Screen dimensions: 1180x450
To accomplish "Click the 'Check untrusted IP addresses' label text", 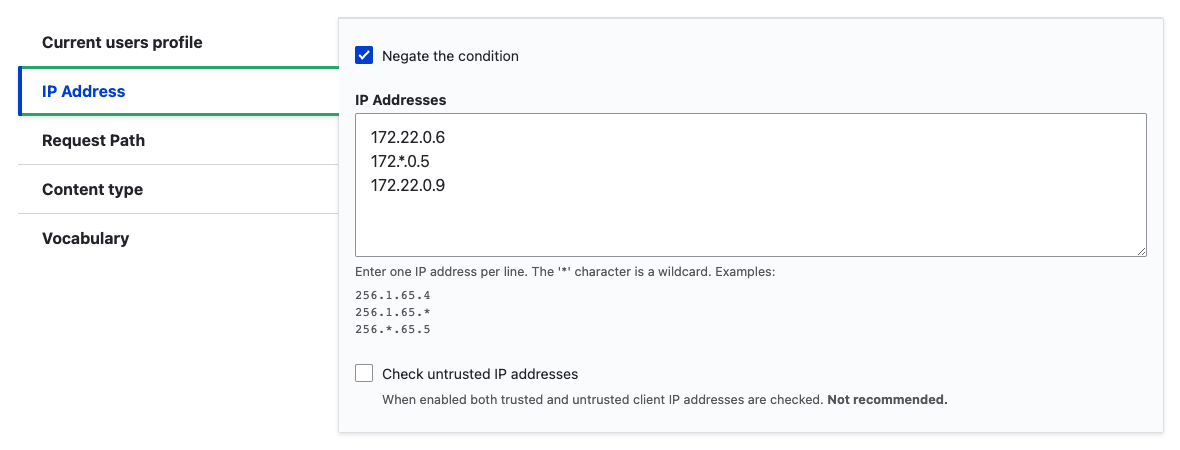I will pyautogui.click(x=480, y=374).
